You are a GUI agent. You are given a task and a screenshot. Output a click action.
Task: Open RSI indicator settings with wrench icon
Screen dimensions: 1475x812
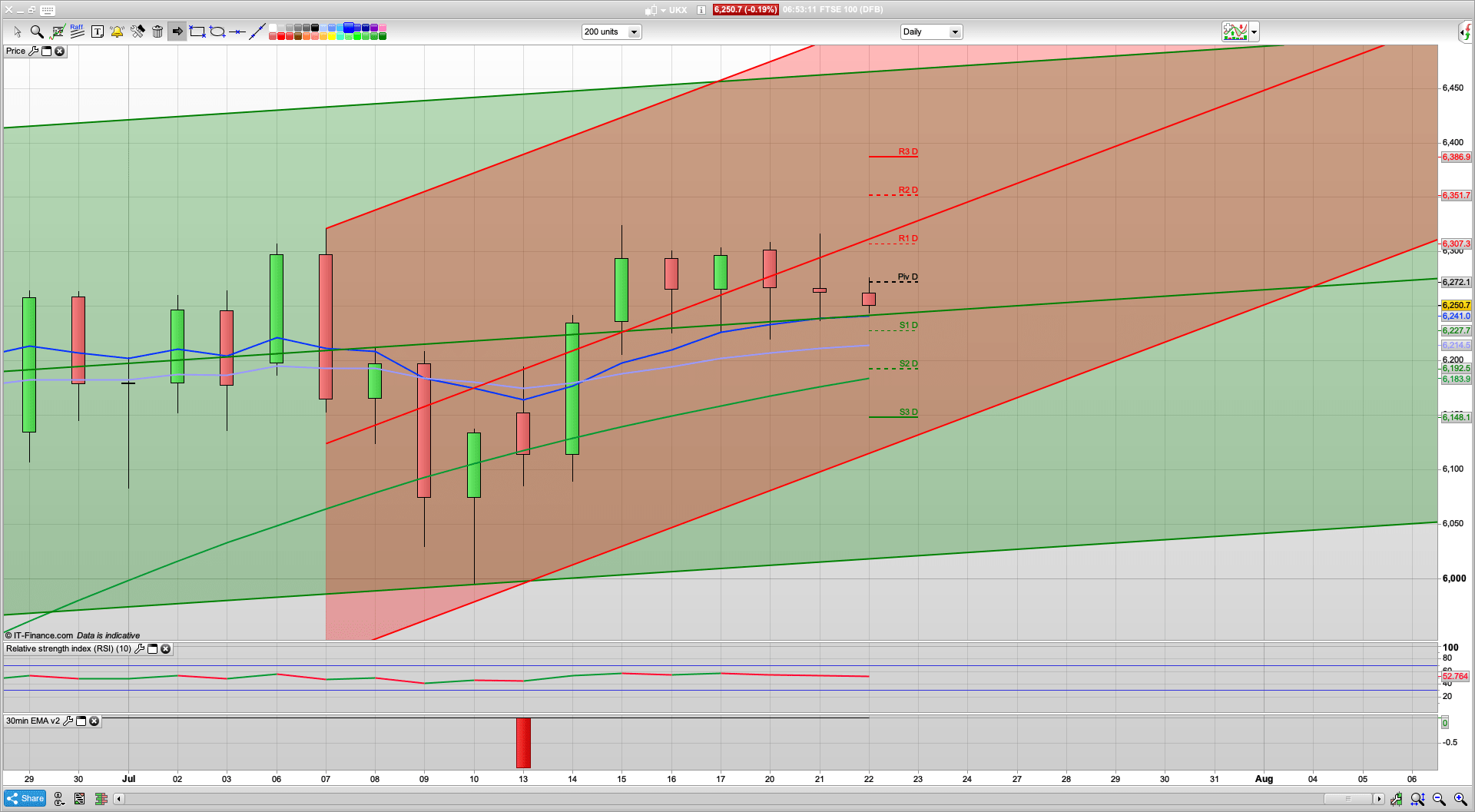139,649
